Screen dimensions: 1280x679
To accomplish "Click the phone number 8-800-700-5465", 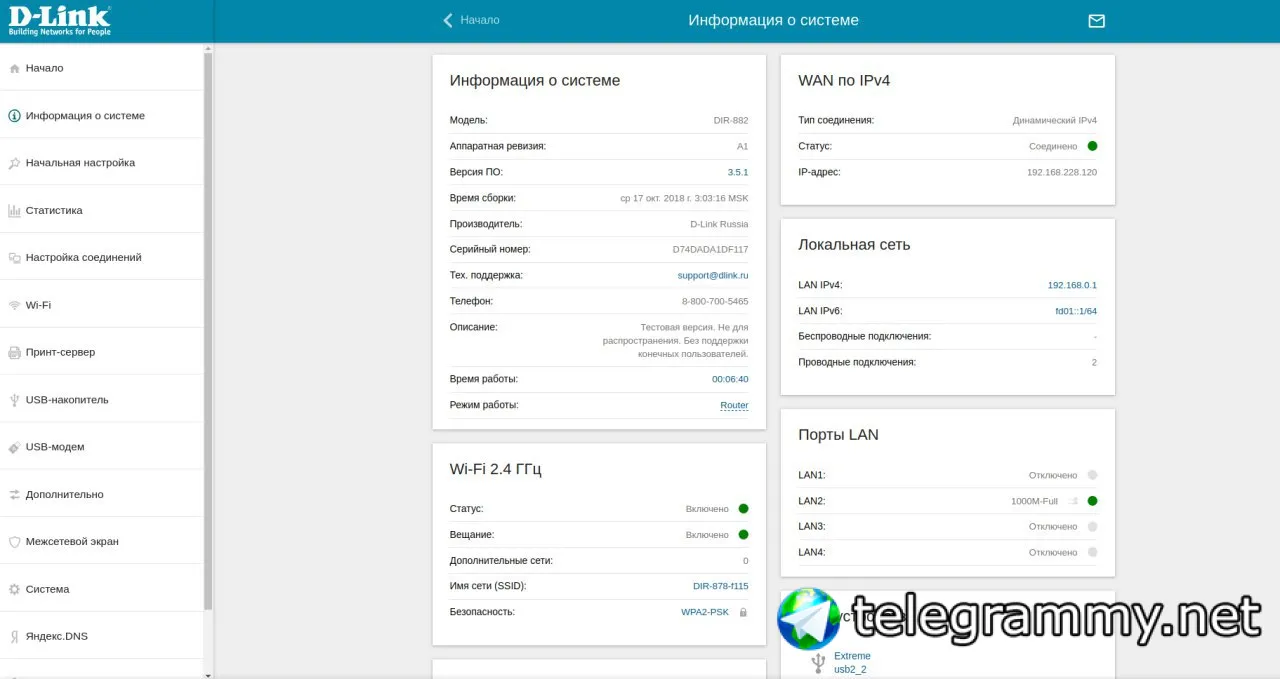I will (715, 301).
